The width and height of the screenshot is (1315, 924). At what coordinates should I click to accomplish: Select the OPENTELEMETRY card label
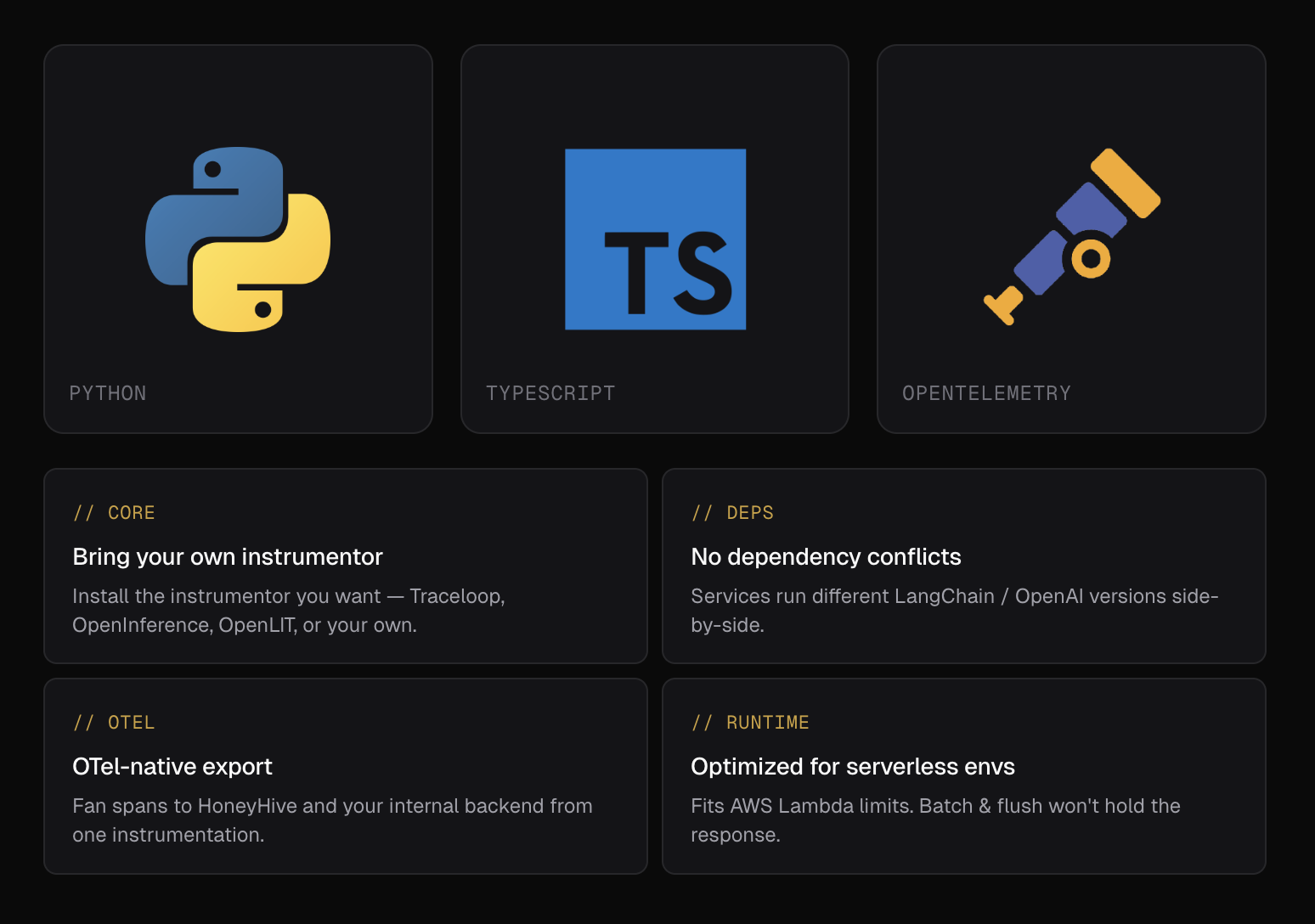click(x=986, y=393)
